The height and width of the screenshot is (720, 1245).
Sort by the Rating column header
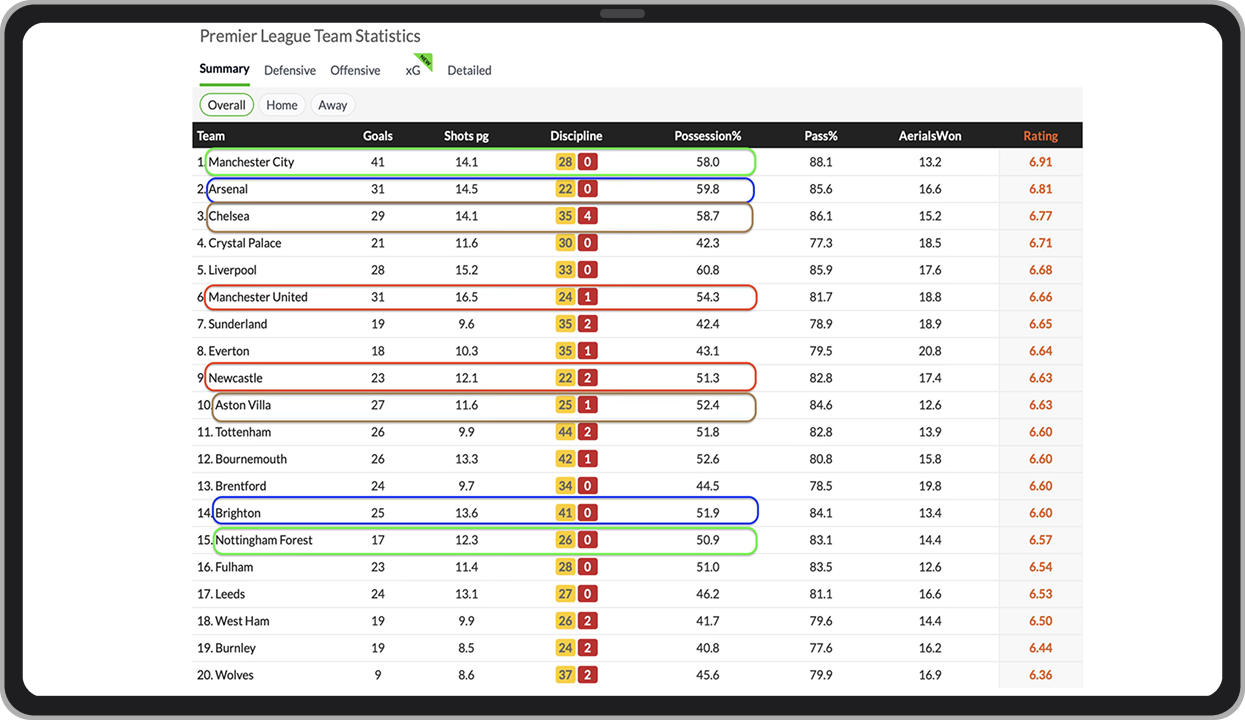point(1040,136)
